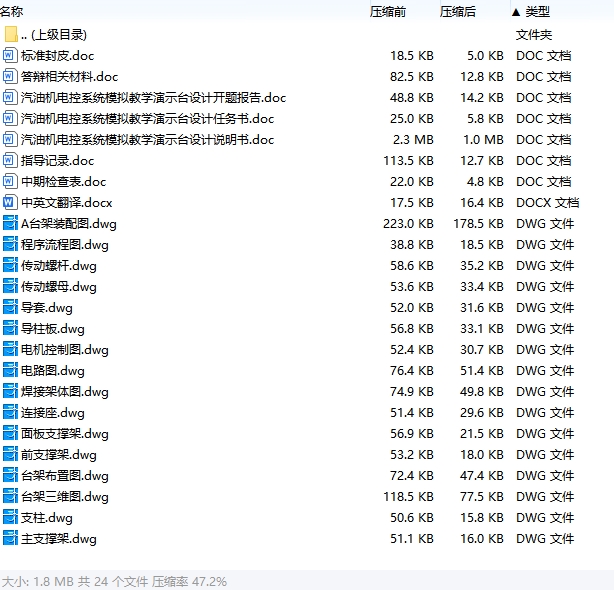Click the 178.5 KB compressed size value
This screenshot has height=590, width=614.
[479, 224]
